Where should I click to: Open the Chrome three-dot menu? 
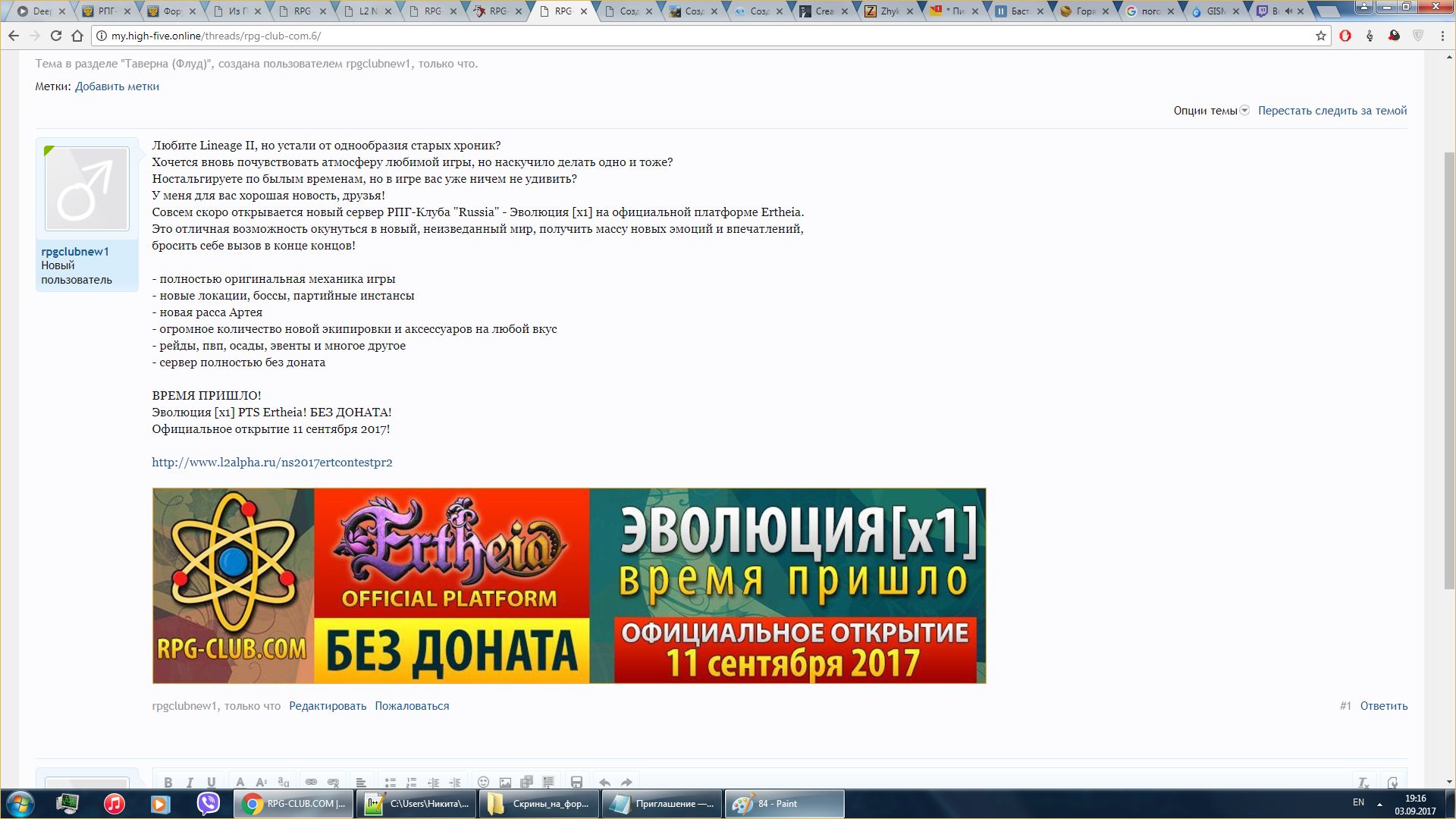(x=1442, y=36)
